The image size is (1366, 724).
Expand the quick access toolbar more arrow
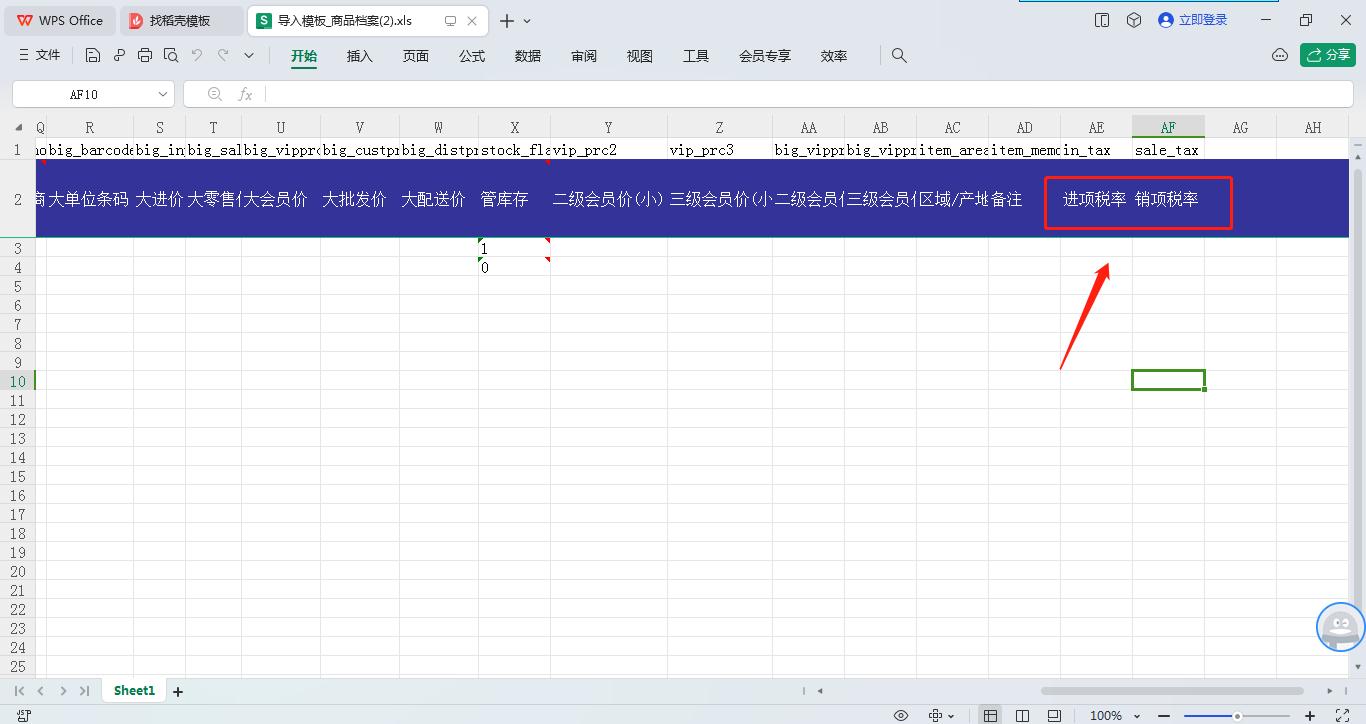(249, 56)
